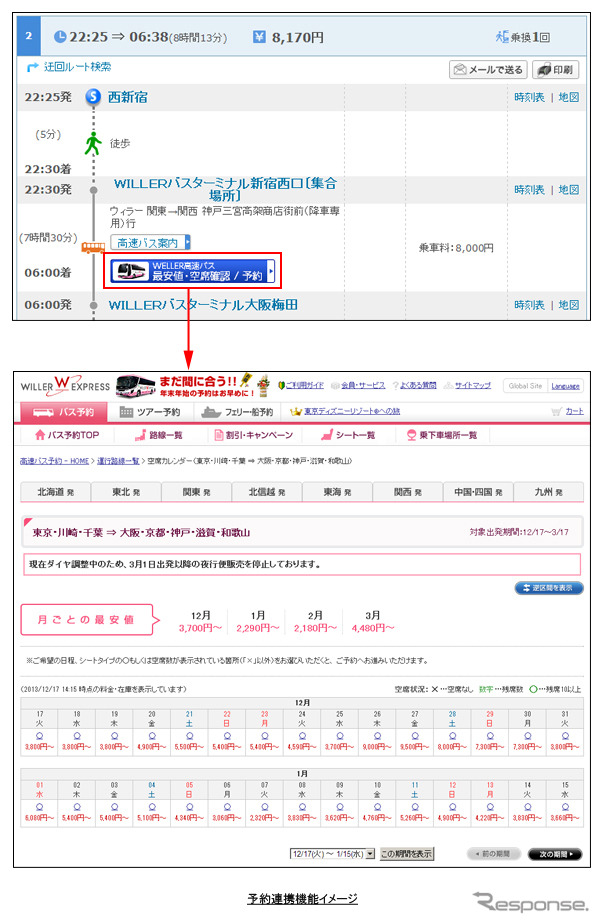Image resolution: width=600 pixels, height=924 pixels.
Task: Select the 九州 発 region tab
Action: point(548,491)
